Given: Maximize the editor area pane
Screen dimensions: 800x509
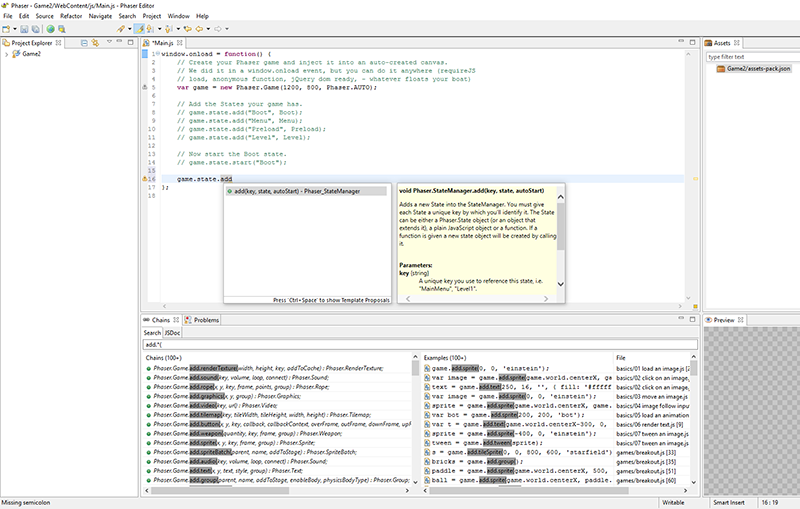Looking at the screenshot, I should click(x=692, y=43).
